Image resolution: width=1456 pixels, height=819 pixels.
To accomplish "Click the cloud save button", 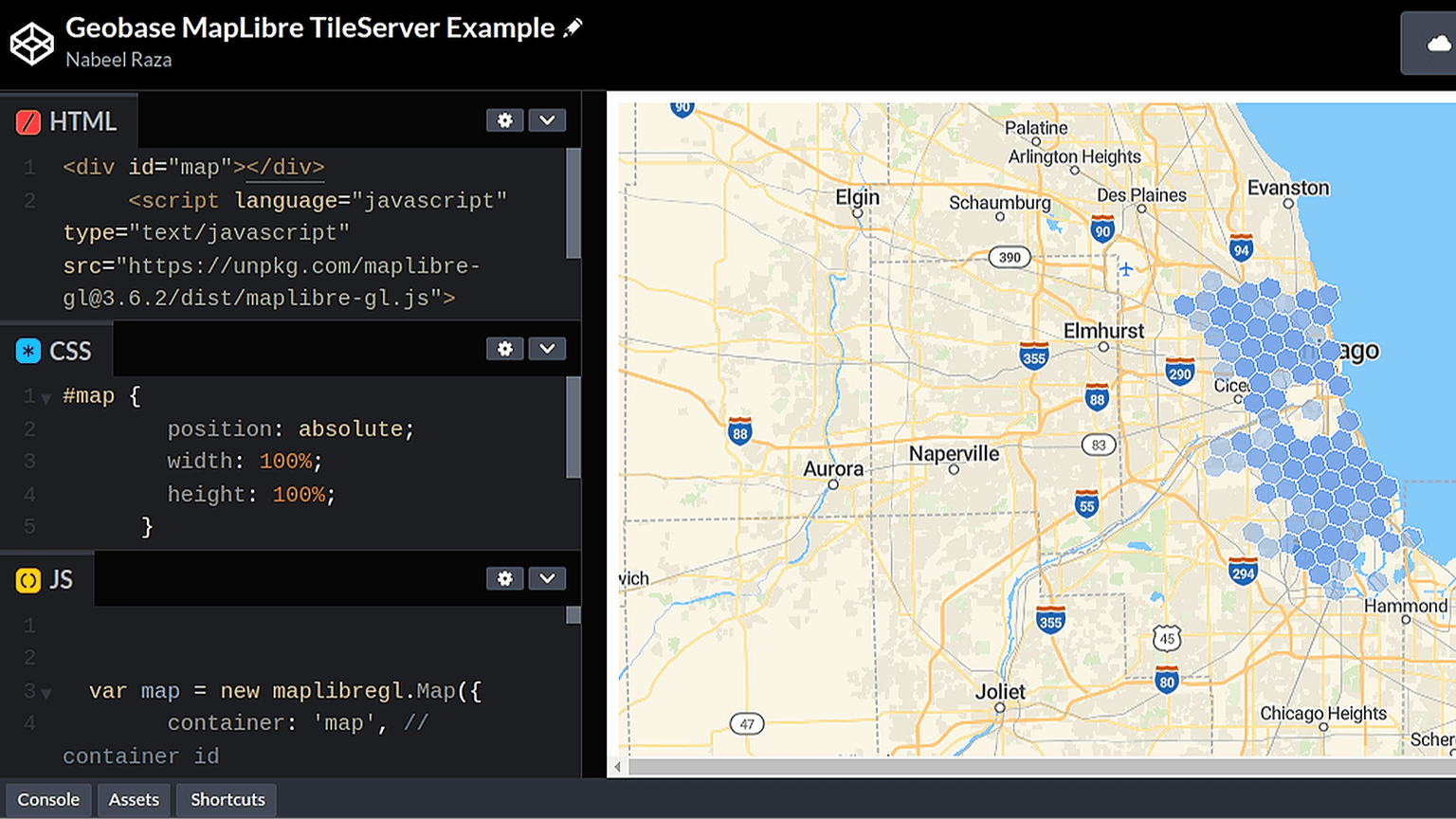I will click(x=1437, y=44).
